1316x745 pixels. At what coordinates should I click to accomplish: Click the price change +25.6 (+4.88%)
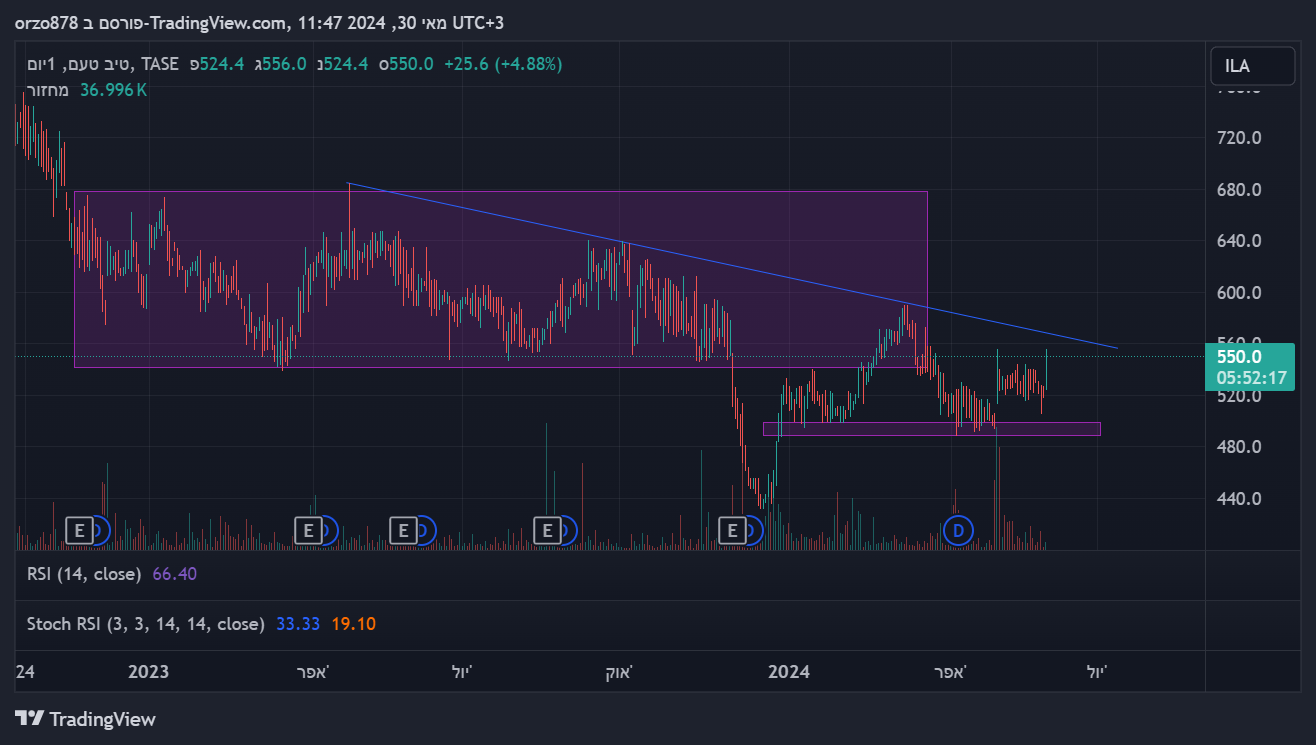coord(503,64)
